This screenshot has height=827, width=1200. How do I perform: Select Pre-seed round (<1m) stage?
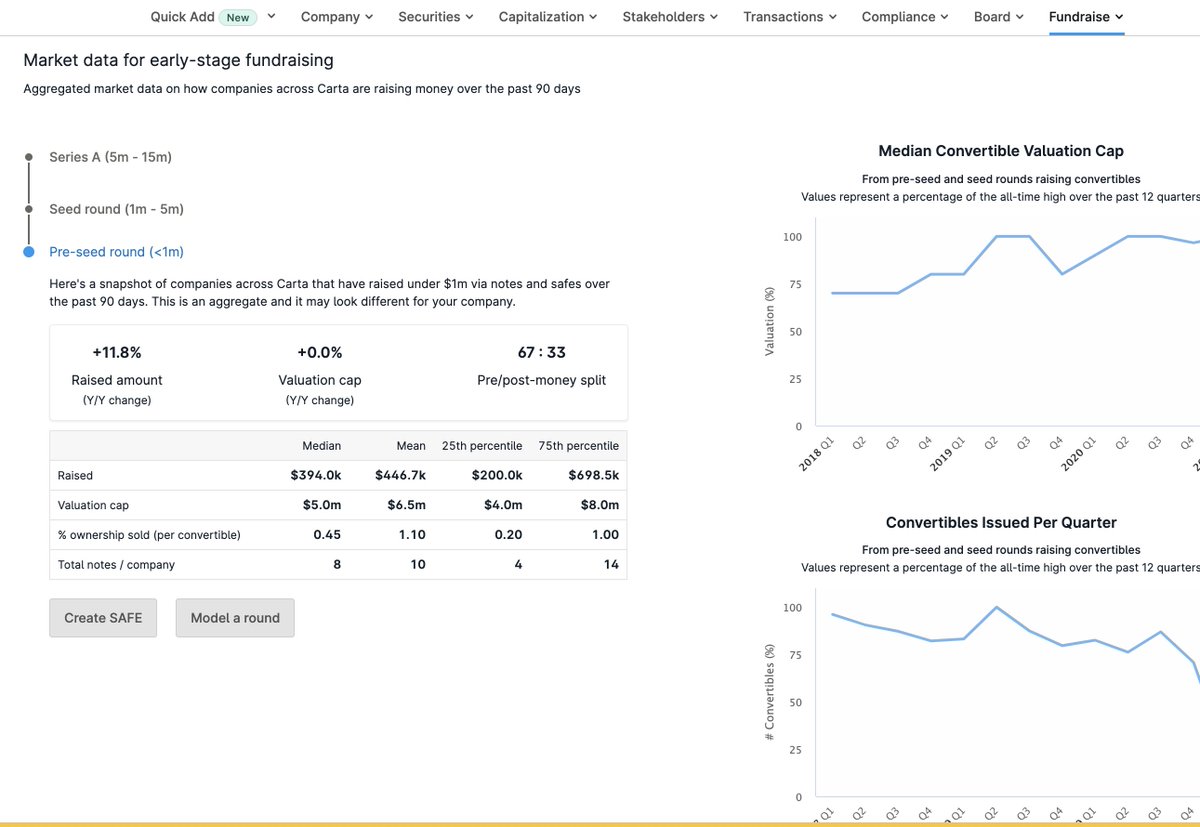coord(116,252)
